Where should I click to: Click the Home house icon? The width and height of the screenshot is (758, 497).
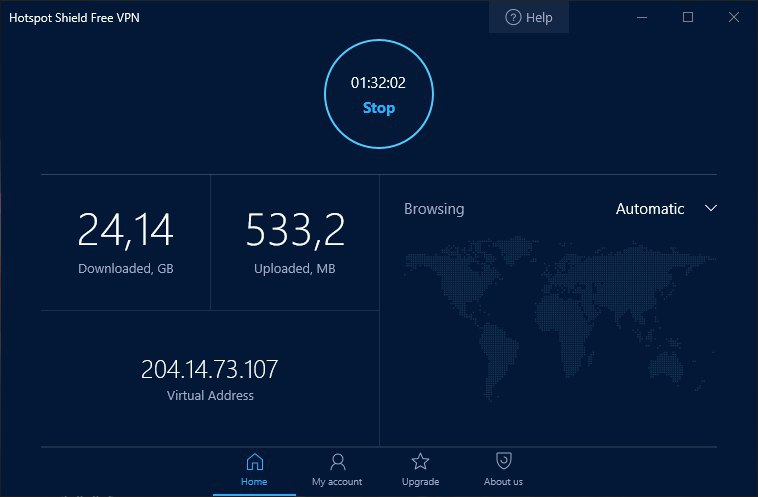[x=254, y=462]
